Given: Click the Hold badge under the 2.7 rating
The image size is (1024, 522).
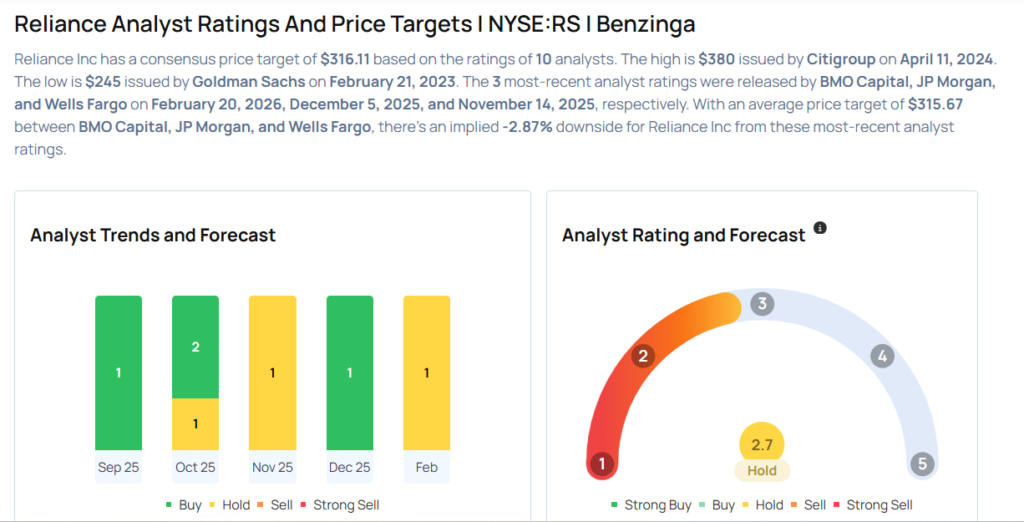Looking at the screenshot, I should coord(762,470).
